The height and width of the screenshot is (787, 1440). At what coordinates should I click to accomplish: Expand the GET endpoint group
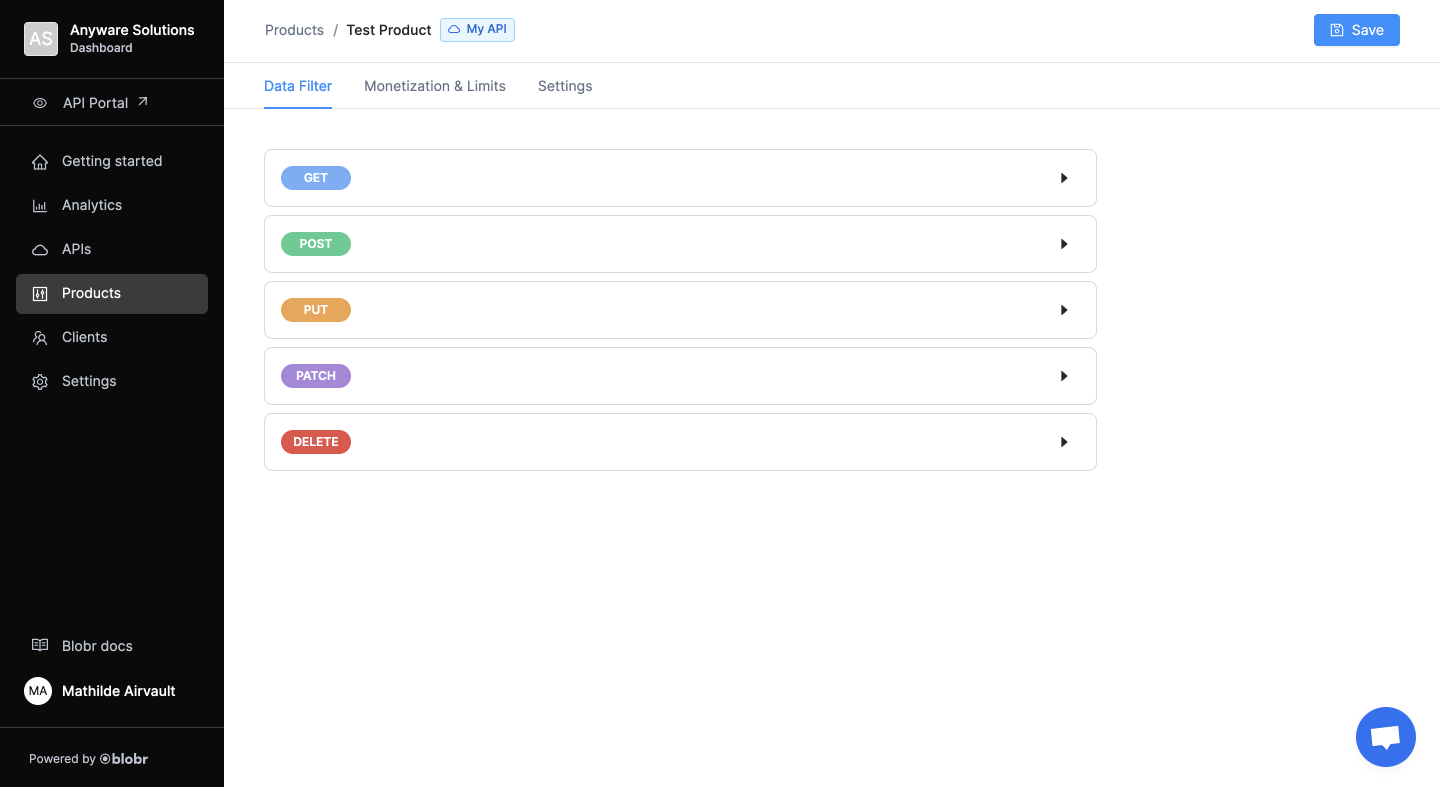(x=1063, y=177)
